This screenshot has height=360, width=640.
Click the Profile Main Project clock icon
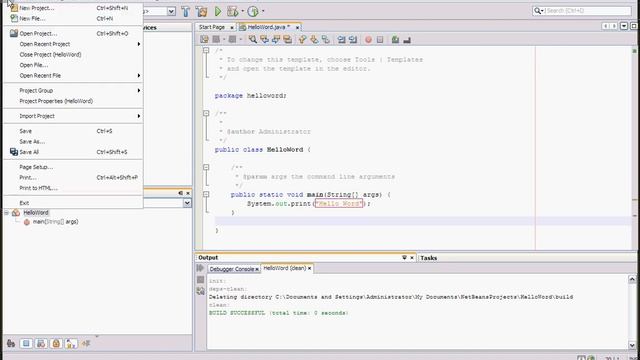[x=253, y=11]
